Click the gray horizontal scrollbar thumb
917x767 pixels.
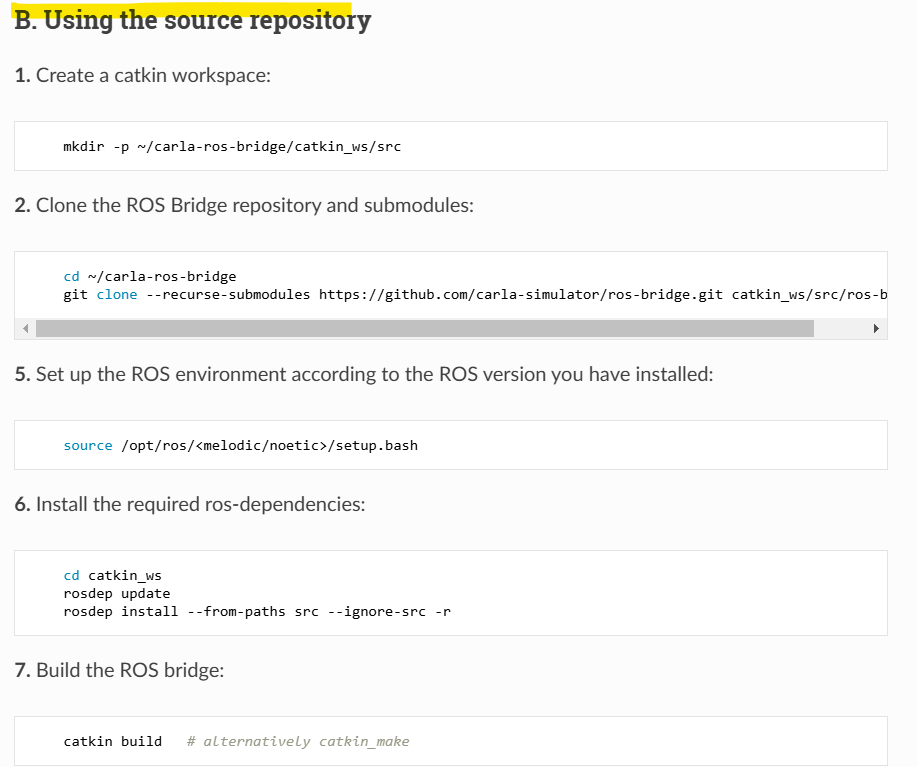[x=424, y=329]
